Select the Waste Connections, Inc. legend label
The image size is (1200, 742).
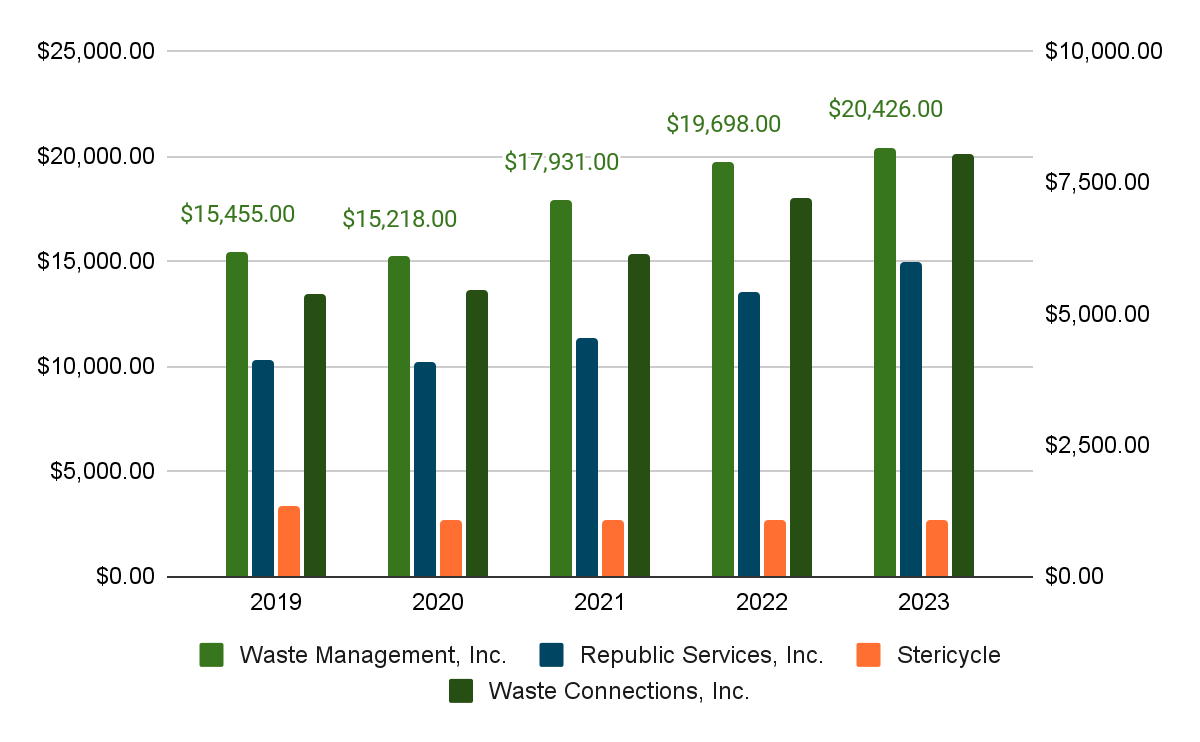(x=618, y=691)
